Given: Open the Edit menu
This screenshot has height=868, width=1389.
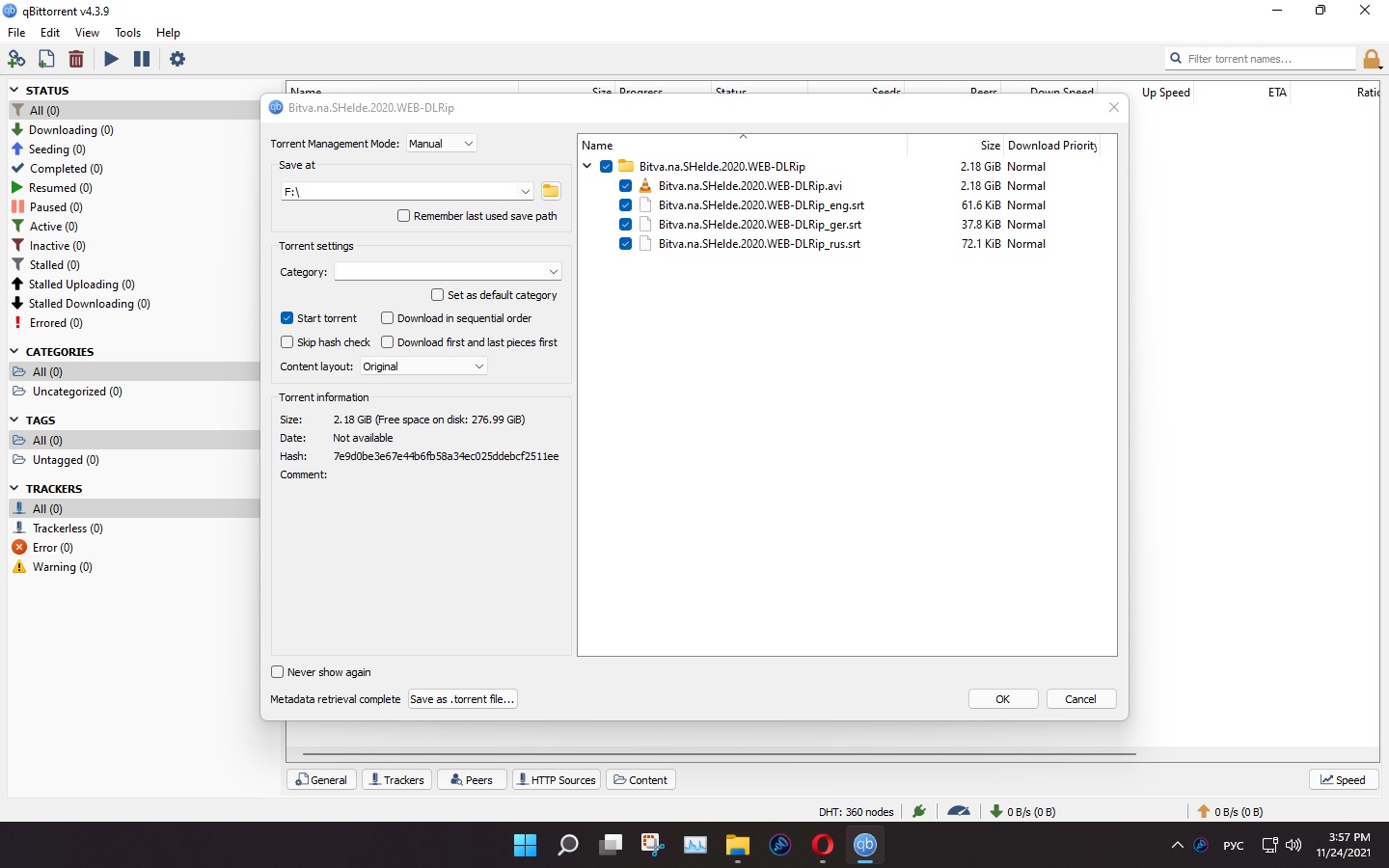Looking at the screenshot, I should pos(50,33).
